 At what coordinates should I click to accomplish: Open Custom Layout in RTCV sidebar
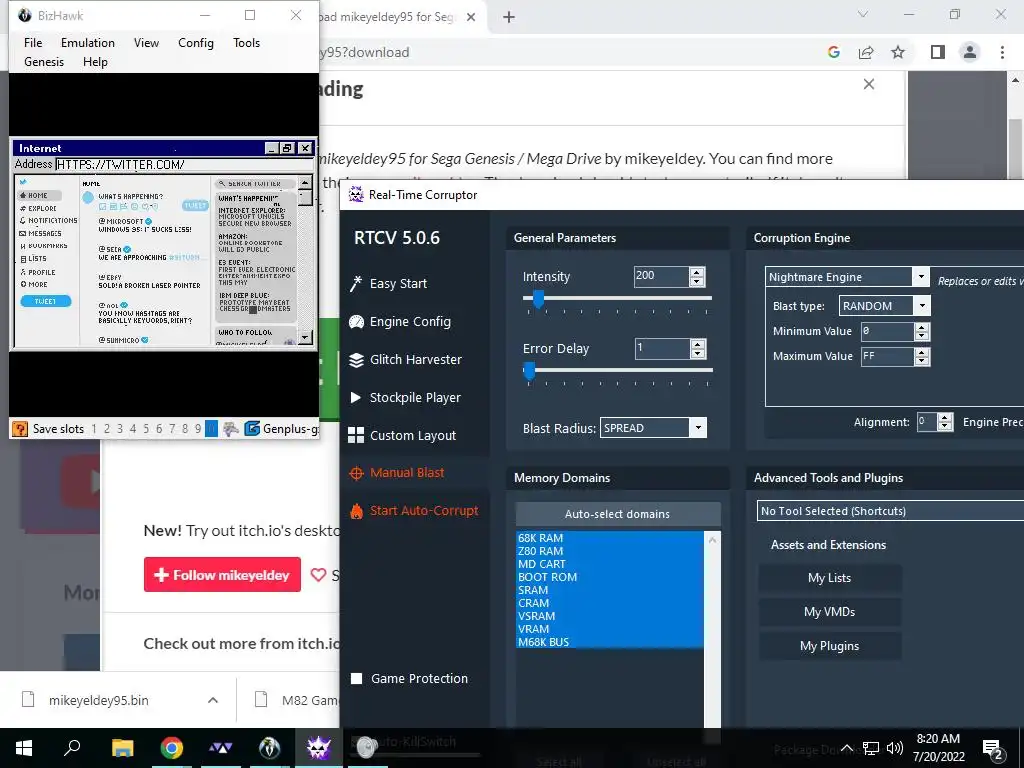[402, 436]
